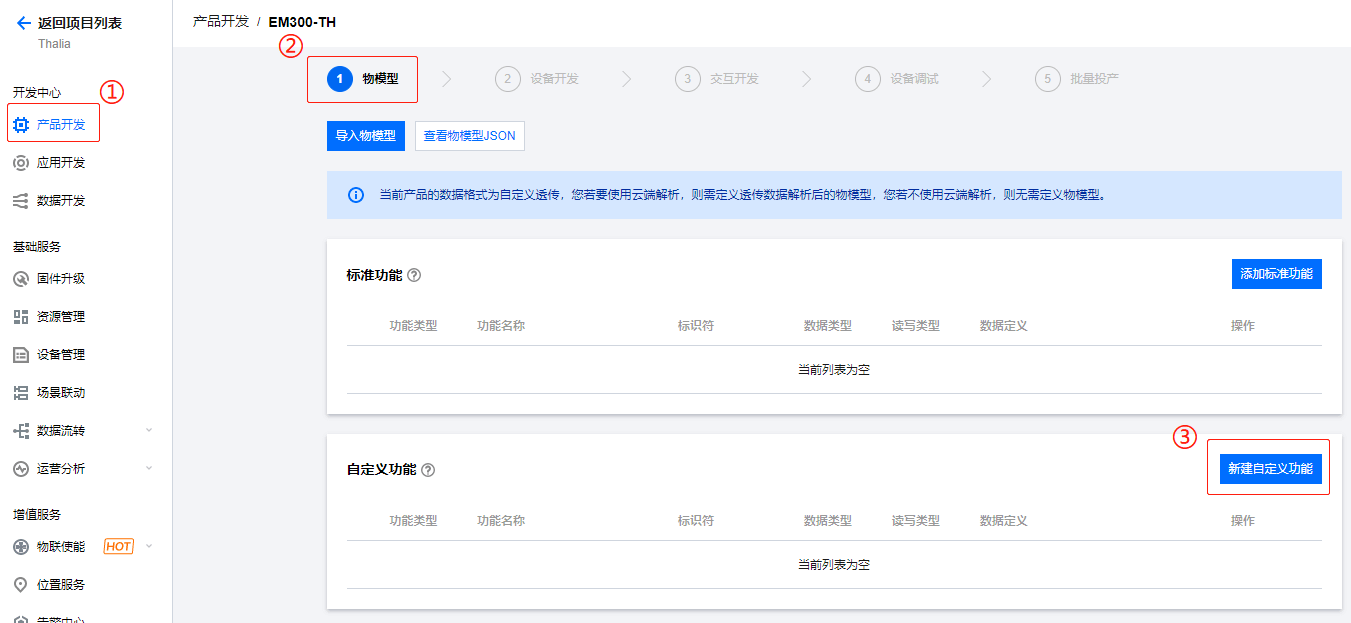Click the help icon beside 自定义功能
The image size is (1351, 623).
click(x=428, y=470)
